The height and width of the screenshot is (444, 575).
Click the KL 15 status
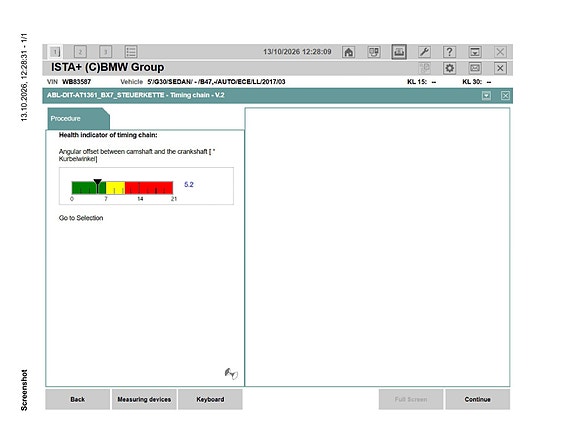(421, 82)
